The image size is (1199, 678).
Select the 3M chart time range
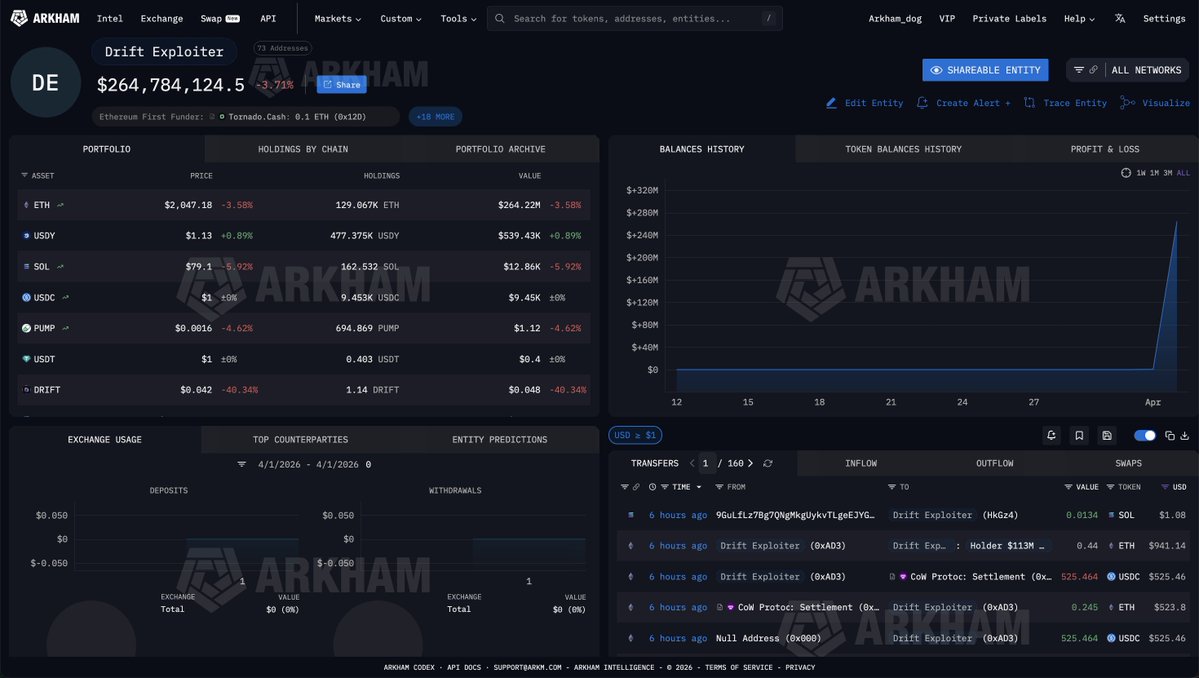pyautogui.click(x=1167, y=173)
